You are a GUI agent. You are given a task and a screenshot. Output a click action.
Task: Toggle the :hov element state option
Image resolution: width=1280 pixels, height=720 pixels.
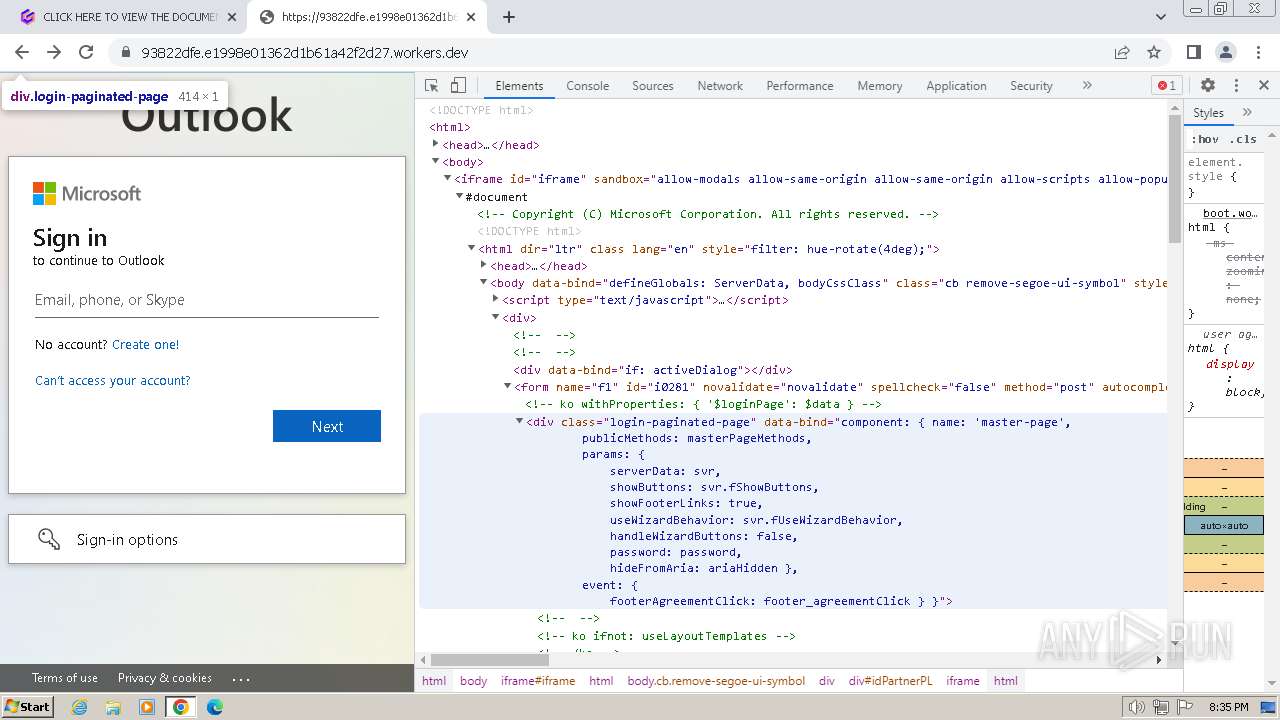coord(1204,139)
